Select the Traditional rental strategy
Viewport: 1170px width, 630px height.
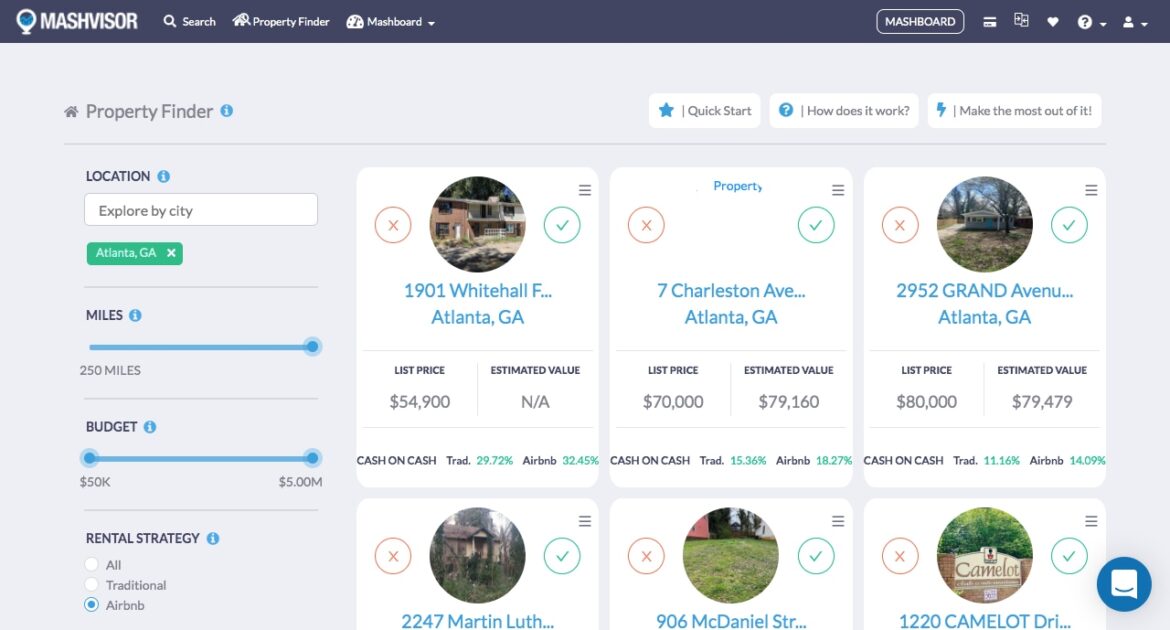coord(91,585)
